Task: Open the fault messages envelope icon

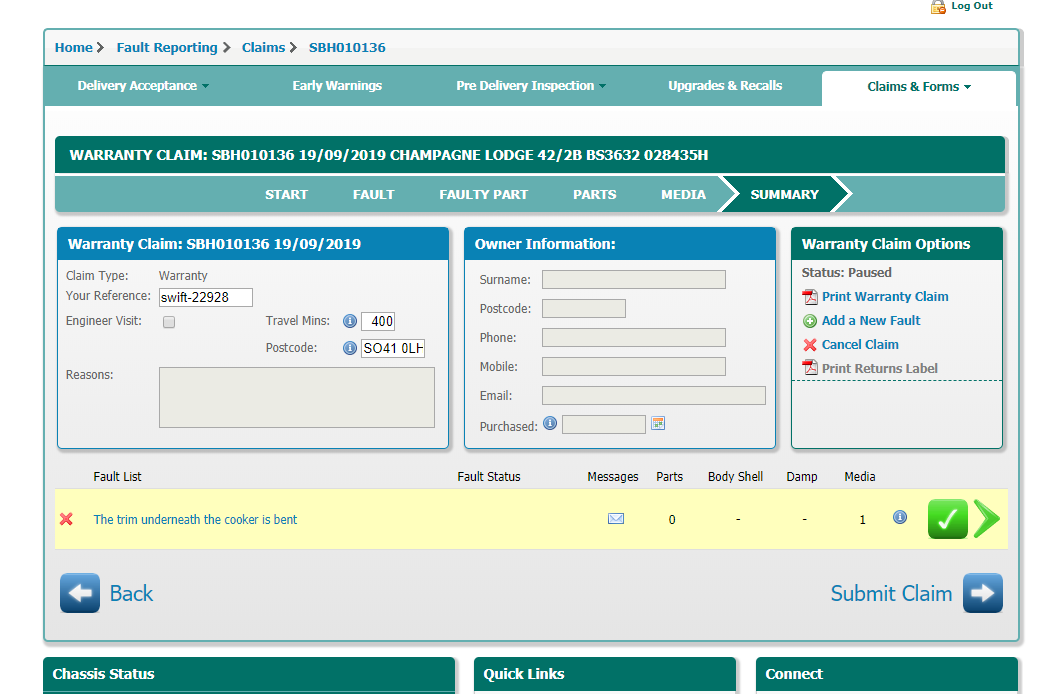Action: [x=616, y=519]
